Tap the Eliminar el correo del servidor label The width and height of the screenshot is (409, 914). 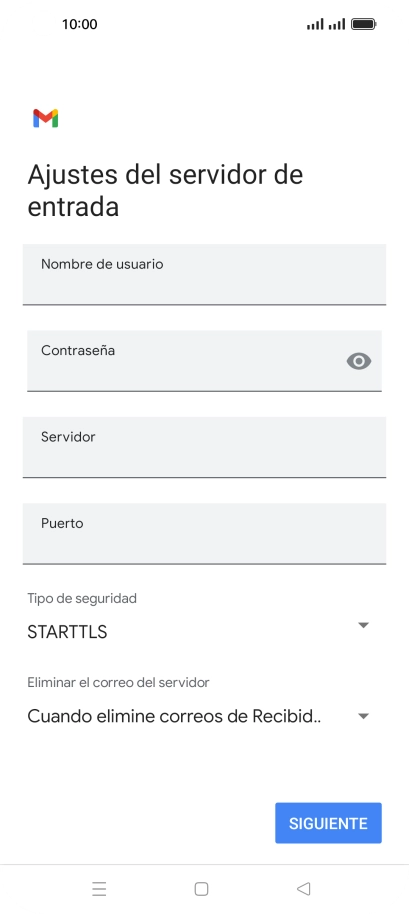(118, 682)
